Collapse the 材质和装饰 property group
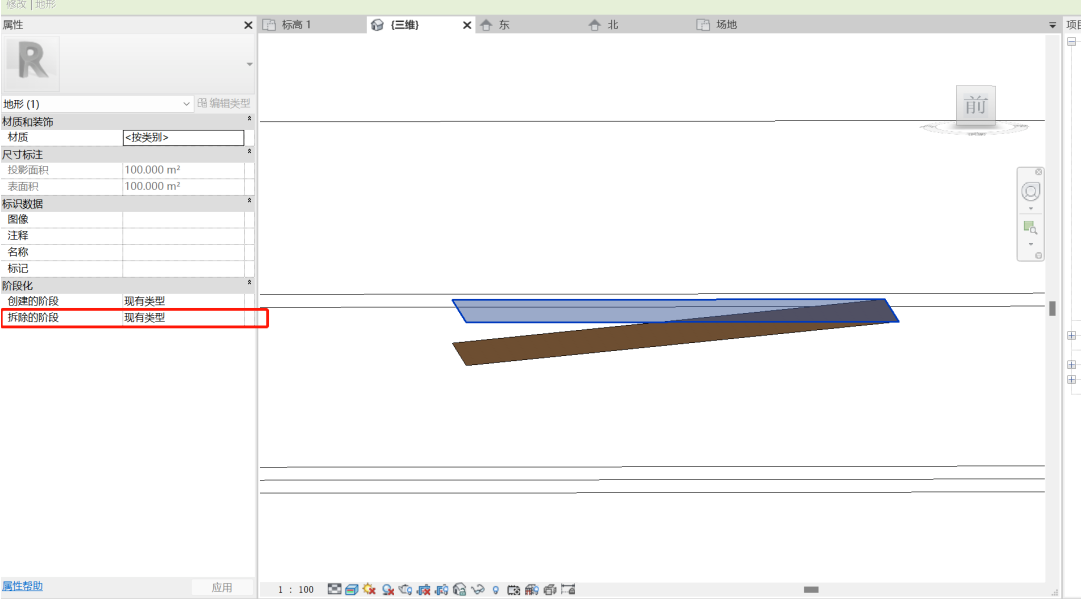The image size is (1087, 600). pos(250,119)
